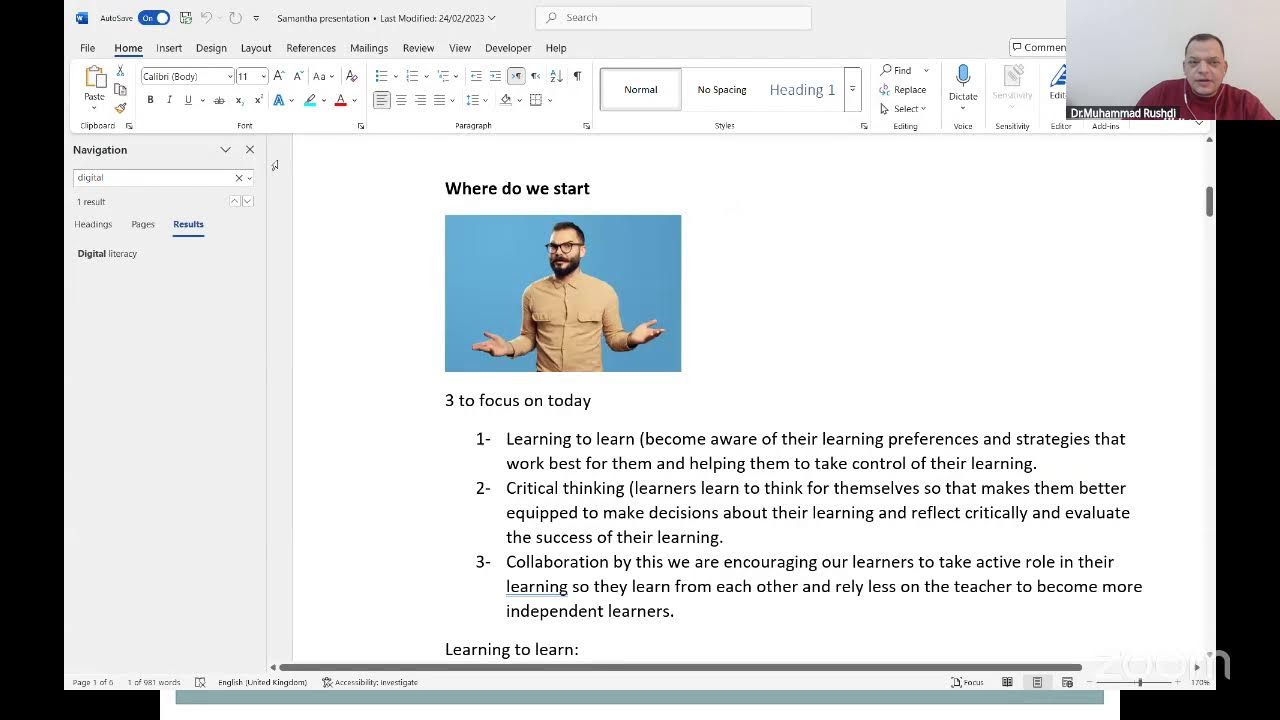Screen dimensions: 1280x720
Task: Apply subscript formatting
Action: coord(239,100)
